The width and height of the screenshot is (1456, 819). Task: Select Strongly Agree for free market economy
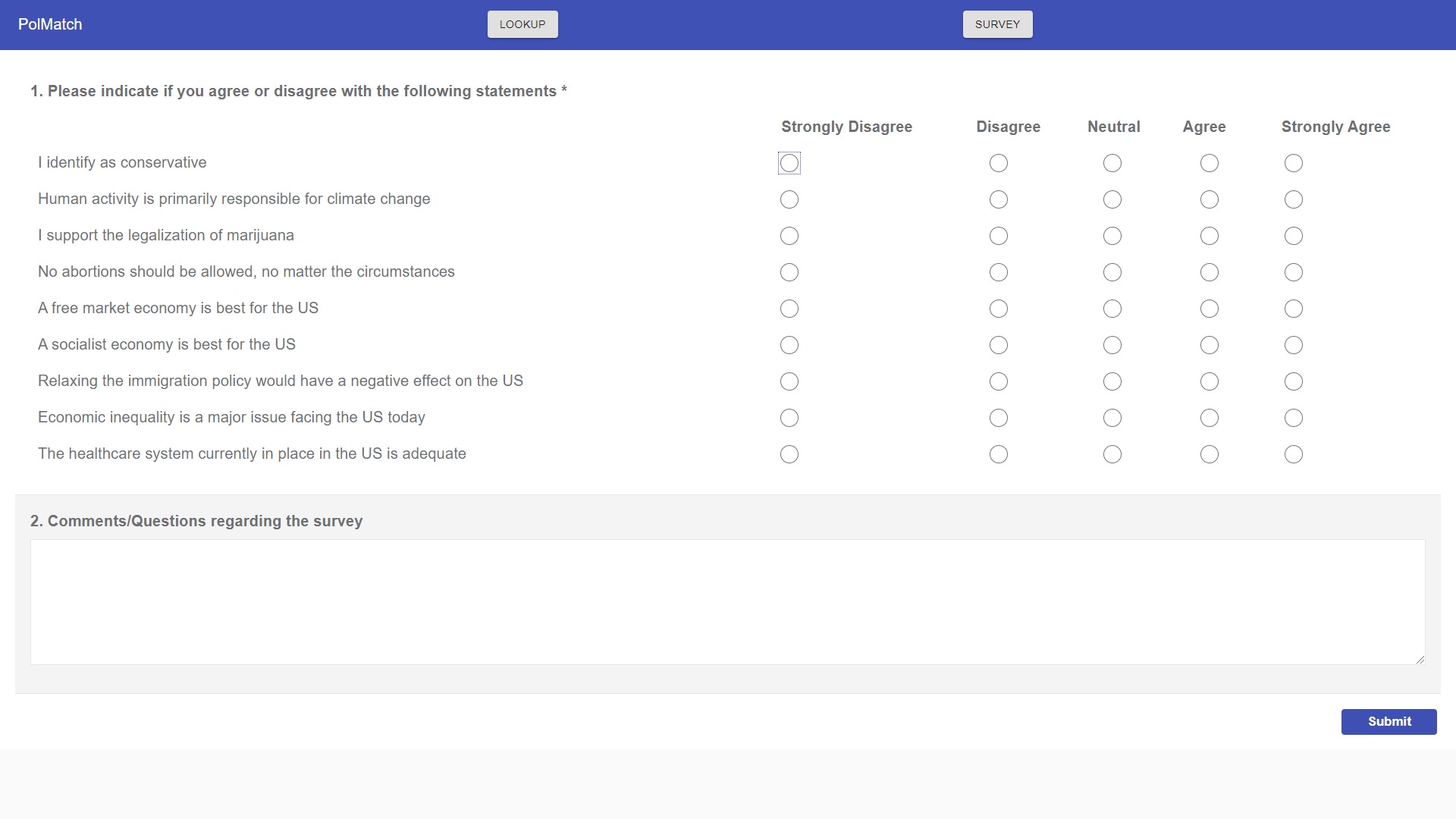tap(1293, 309)
